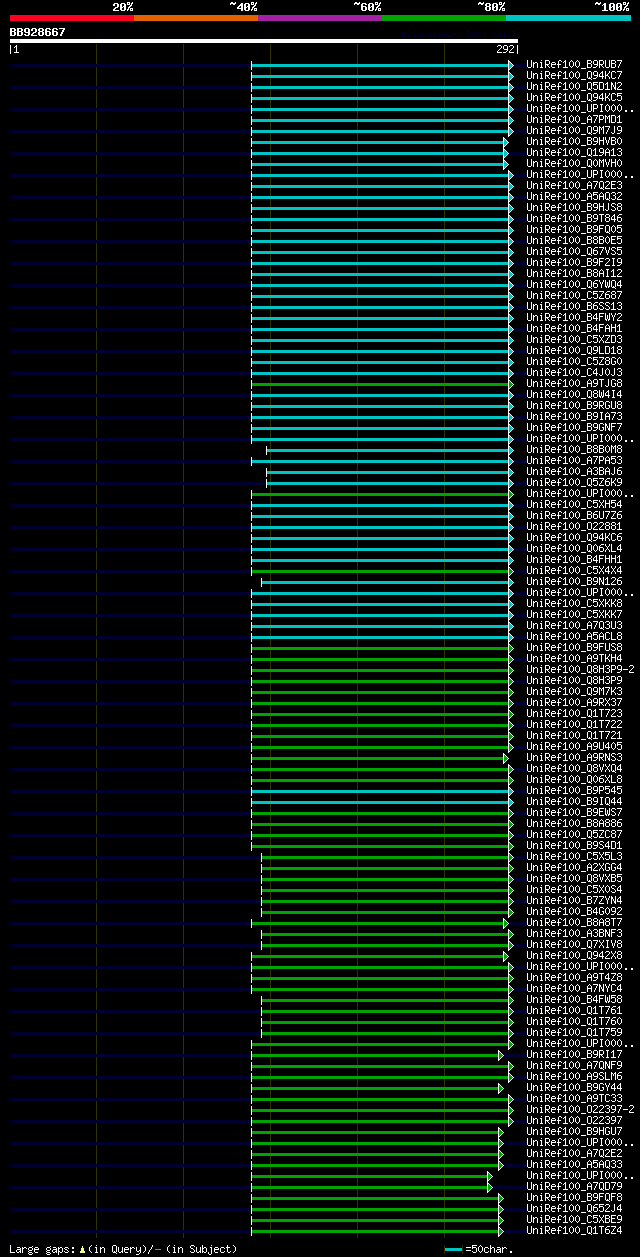Open hit UniRef100_B9RUB7 label
Screen dimensions: 640x1257
(574, 64)
